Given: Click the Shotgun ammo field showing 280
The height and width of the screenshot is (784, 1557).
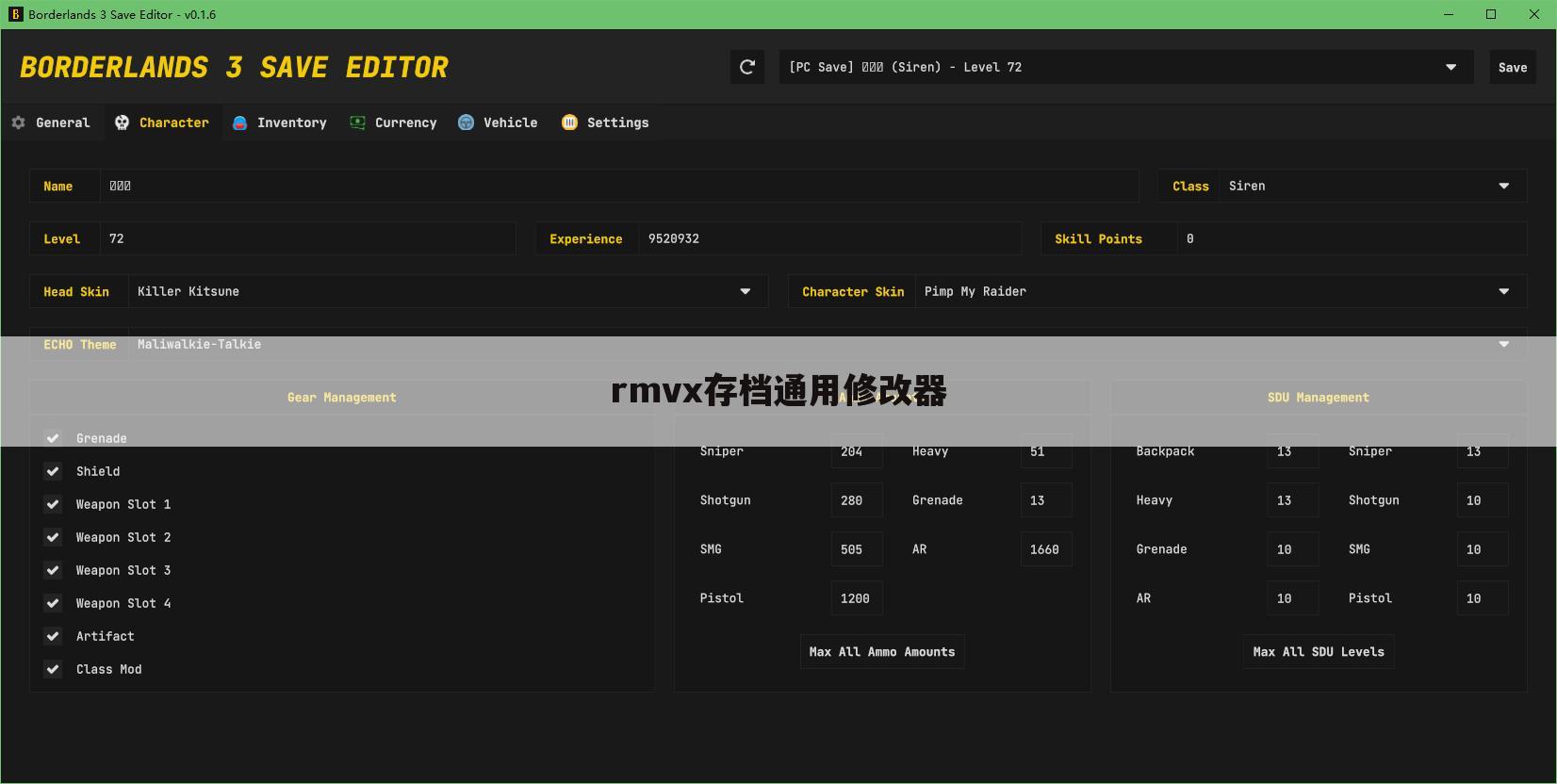Looking at the screenshot, I should tap(857, 500).
